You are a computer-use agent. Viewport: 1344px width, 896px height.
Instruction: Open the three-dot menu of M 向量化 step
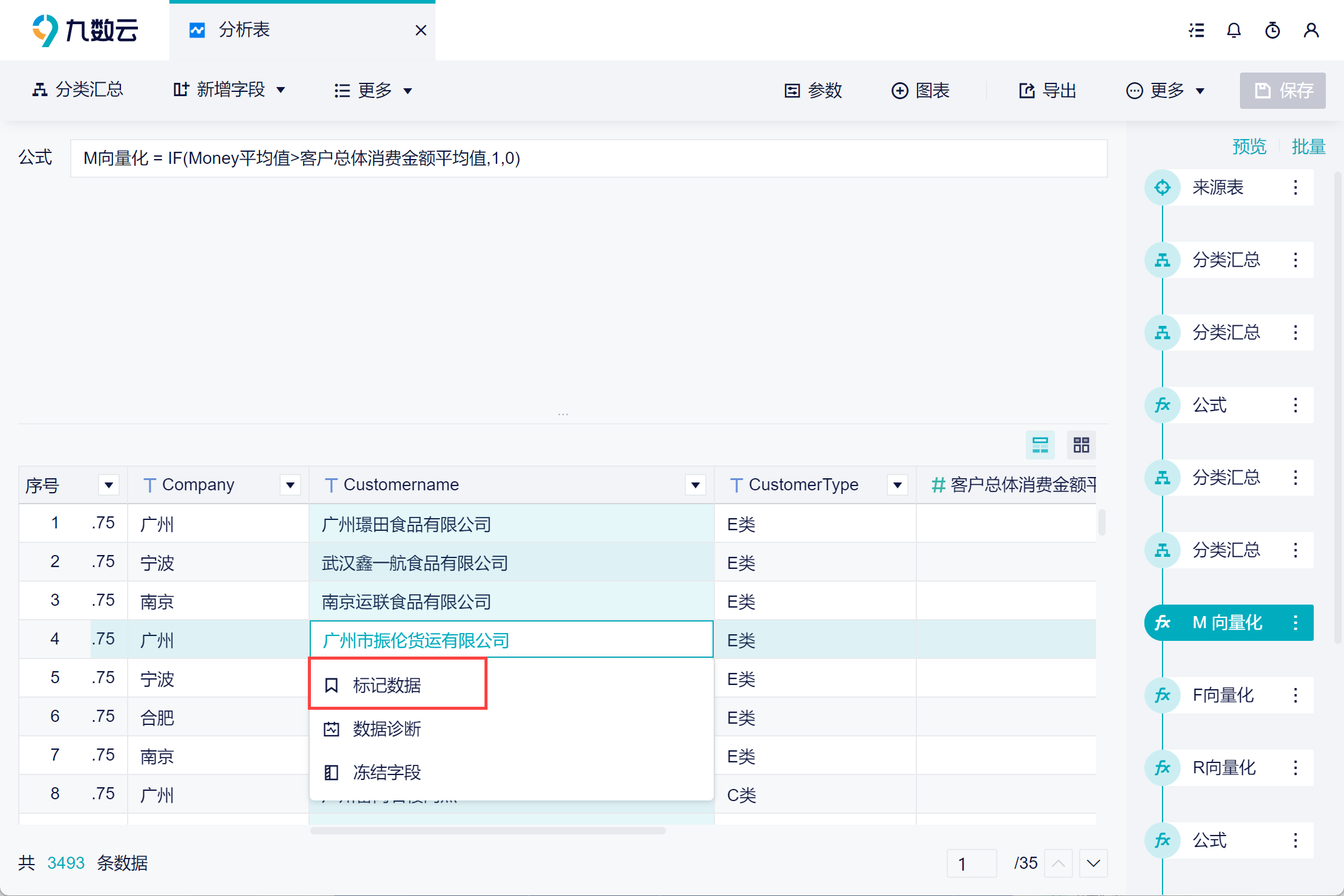(x=1295, y=623)
